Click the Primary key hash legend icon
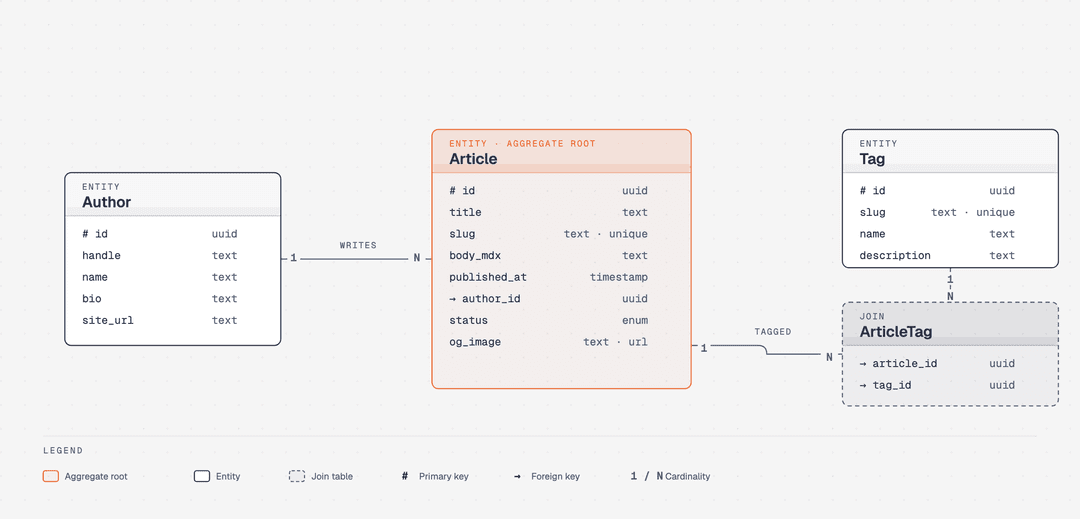The image size is (1080, 519). point(404,476)
